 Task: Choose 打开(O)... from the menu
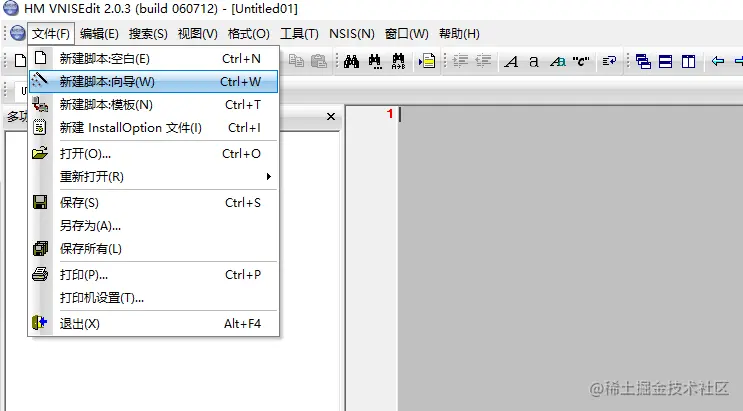[x=154, y=154]
